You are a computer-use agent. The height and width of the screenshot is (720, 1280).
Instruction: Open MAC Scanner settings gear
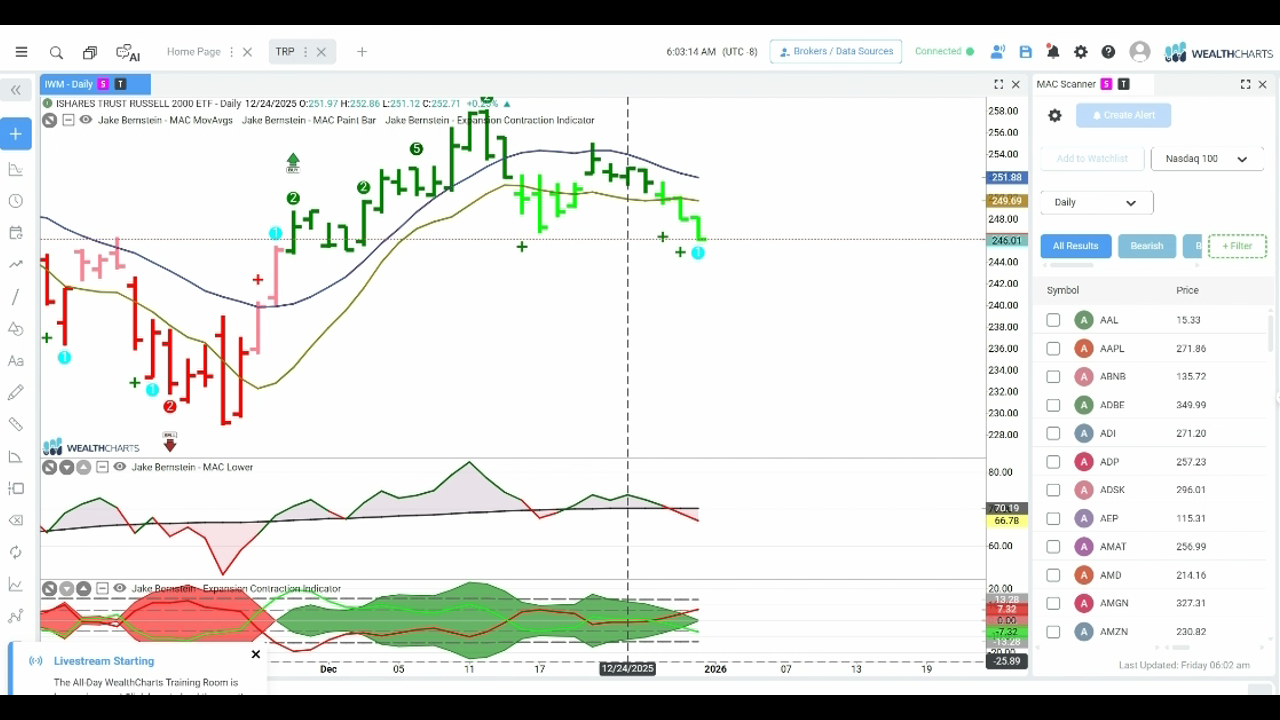pos(1055,116)
